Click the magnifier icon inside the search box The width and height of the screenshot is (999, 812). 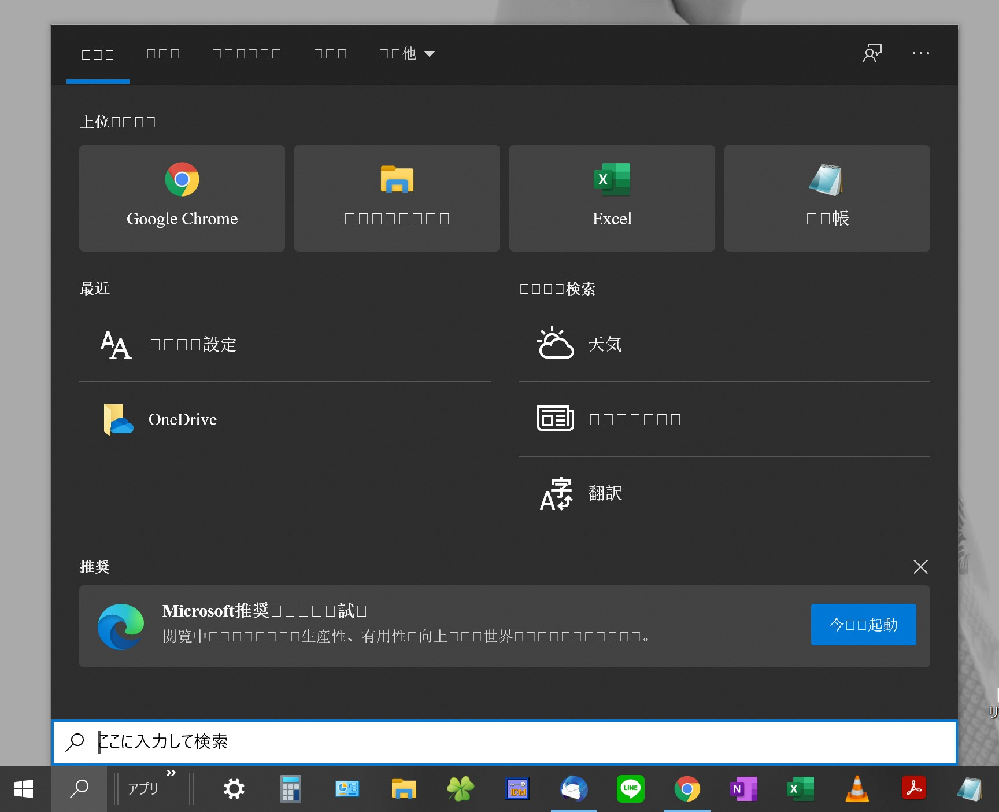[75, 741]
